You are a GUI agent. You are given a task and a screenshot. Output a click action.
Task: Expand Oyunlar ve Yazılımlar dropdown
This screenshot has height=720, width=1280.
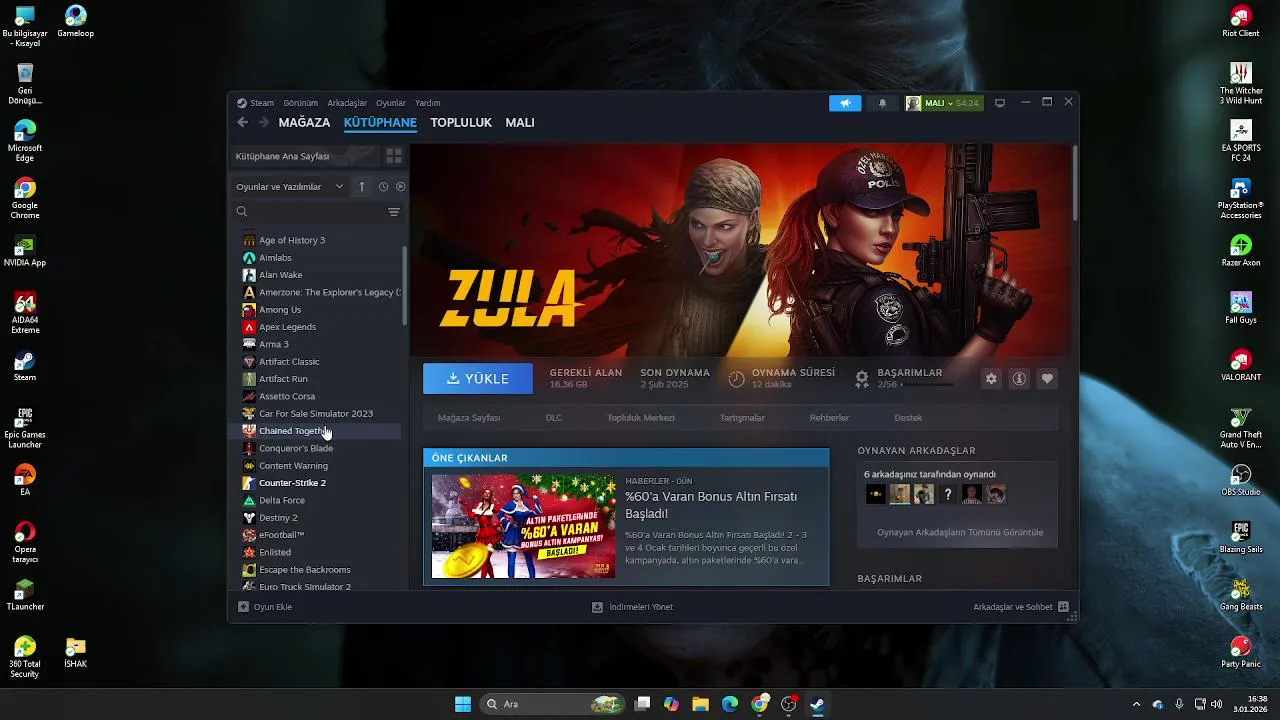[x=289, y=187]
